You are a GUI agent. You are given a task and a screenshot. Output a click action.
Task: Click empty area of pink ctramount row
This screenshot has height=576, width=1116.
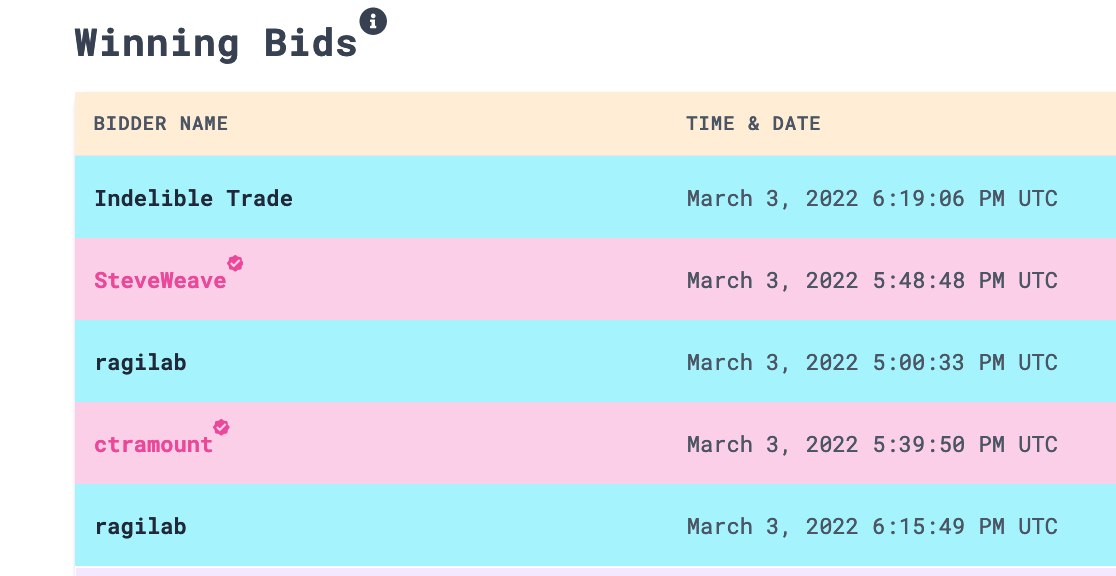(448, 443)
